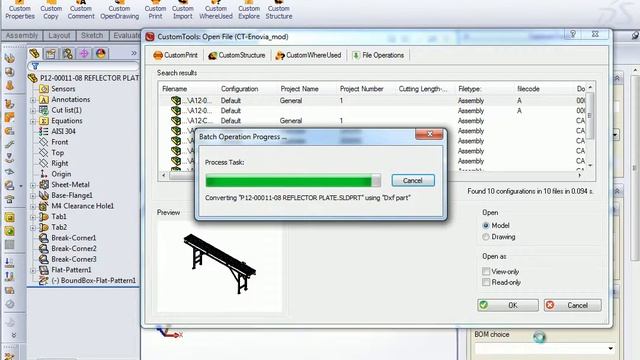Click the filter icon in feature tree
Image resolution: width=640 pixels, height=360 pixels.
[35, 66]
